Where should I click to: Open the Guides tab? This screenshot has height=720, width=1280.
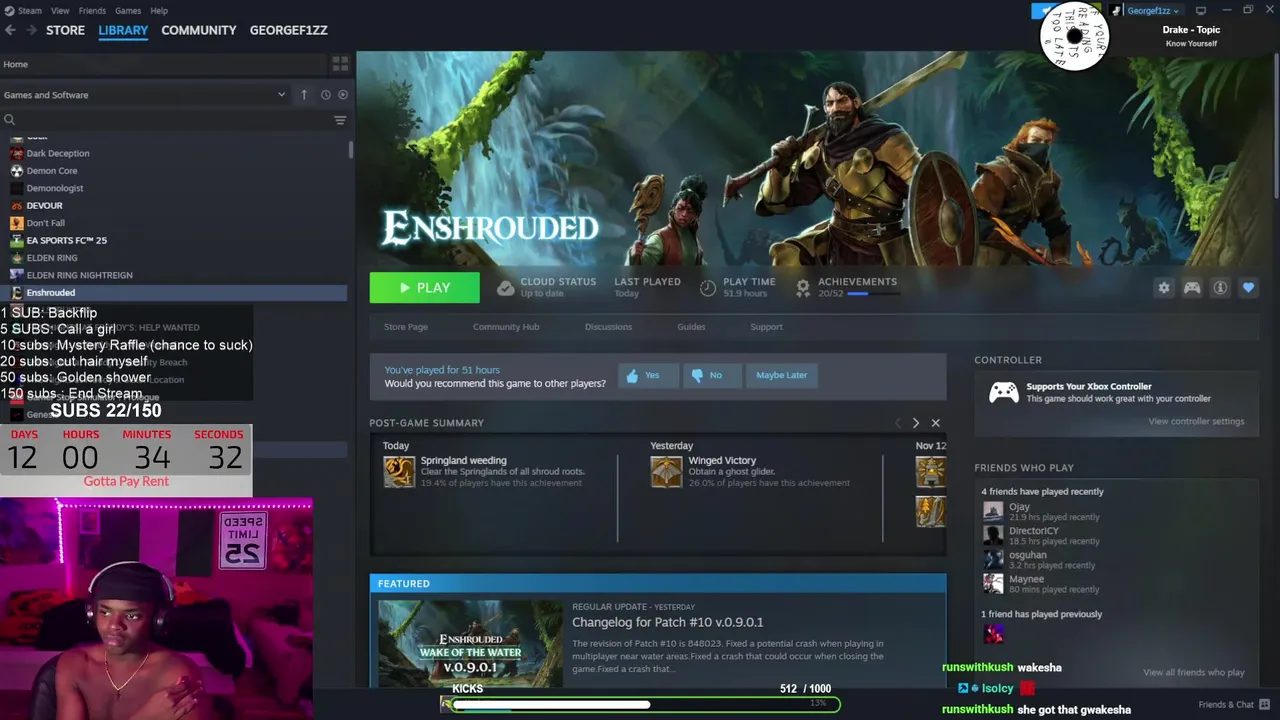[x=691, y=327]
